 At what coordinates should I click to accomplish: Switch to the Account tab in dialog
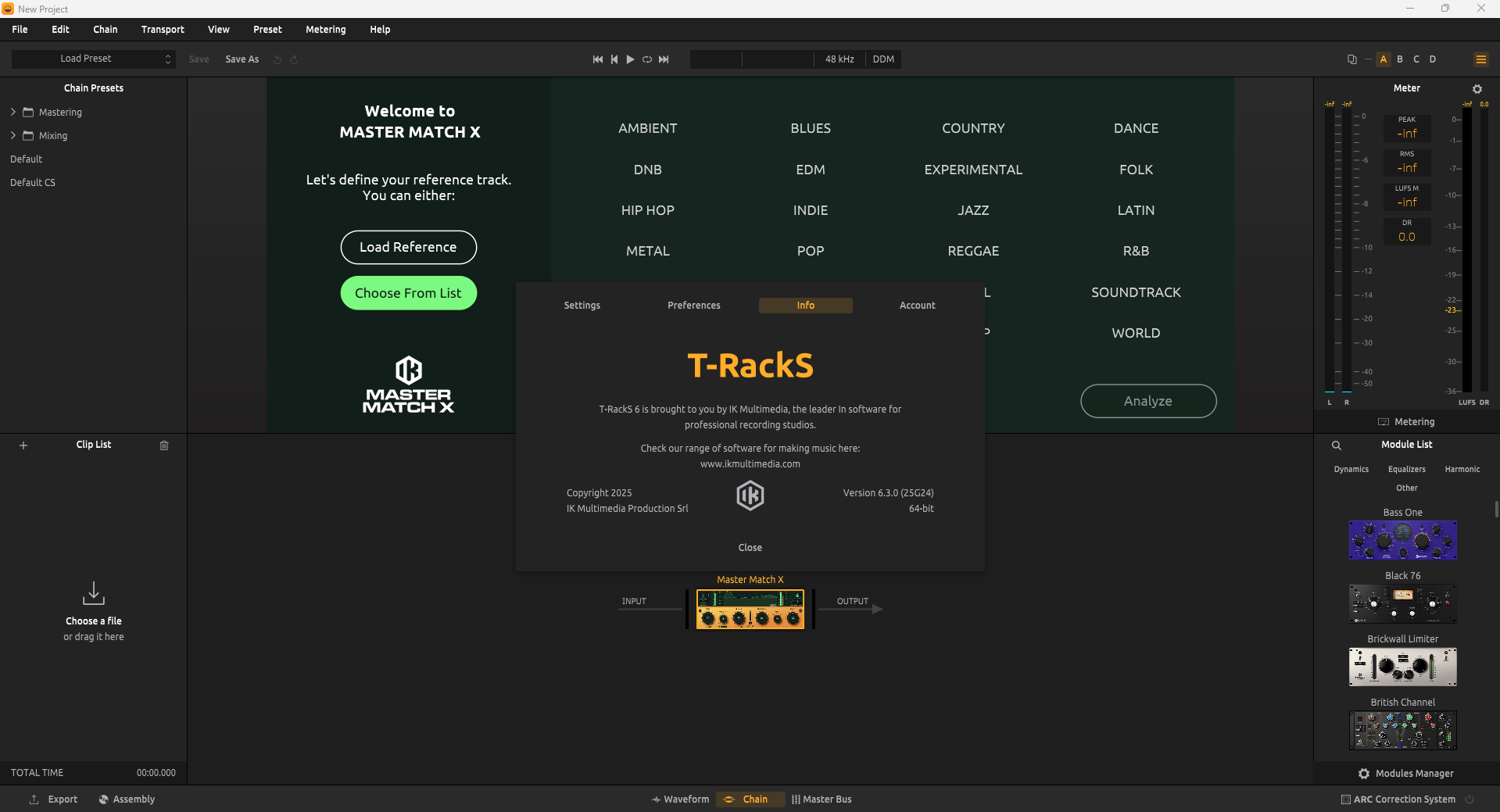point(918,306)
